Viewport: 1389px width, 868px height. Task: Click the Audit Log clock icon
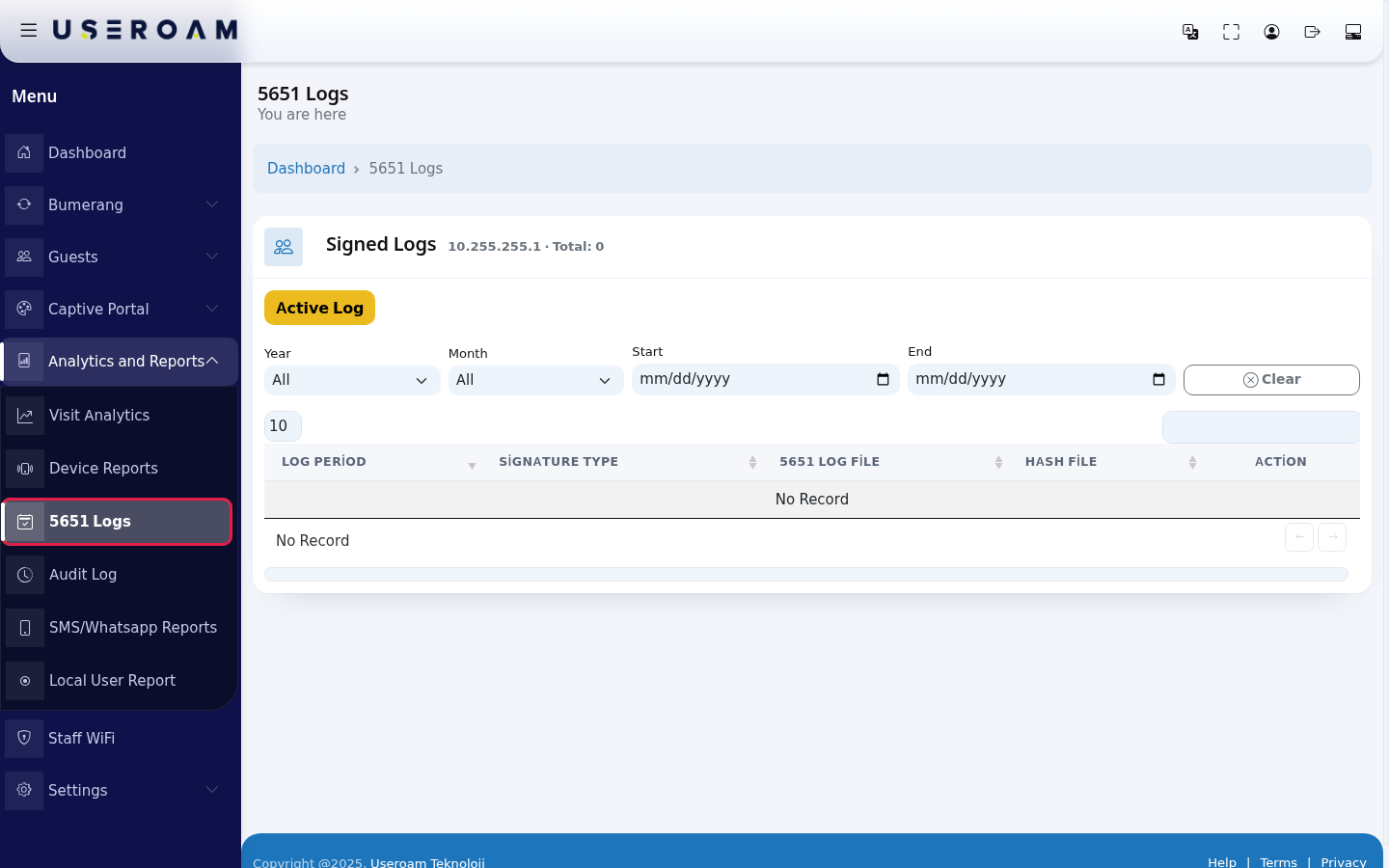click(25, 574)
